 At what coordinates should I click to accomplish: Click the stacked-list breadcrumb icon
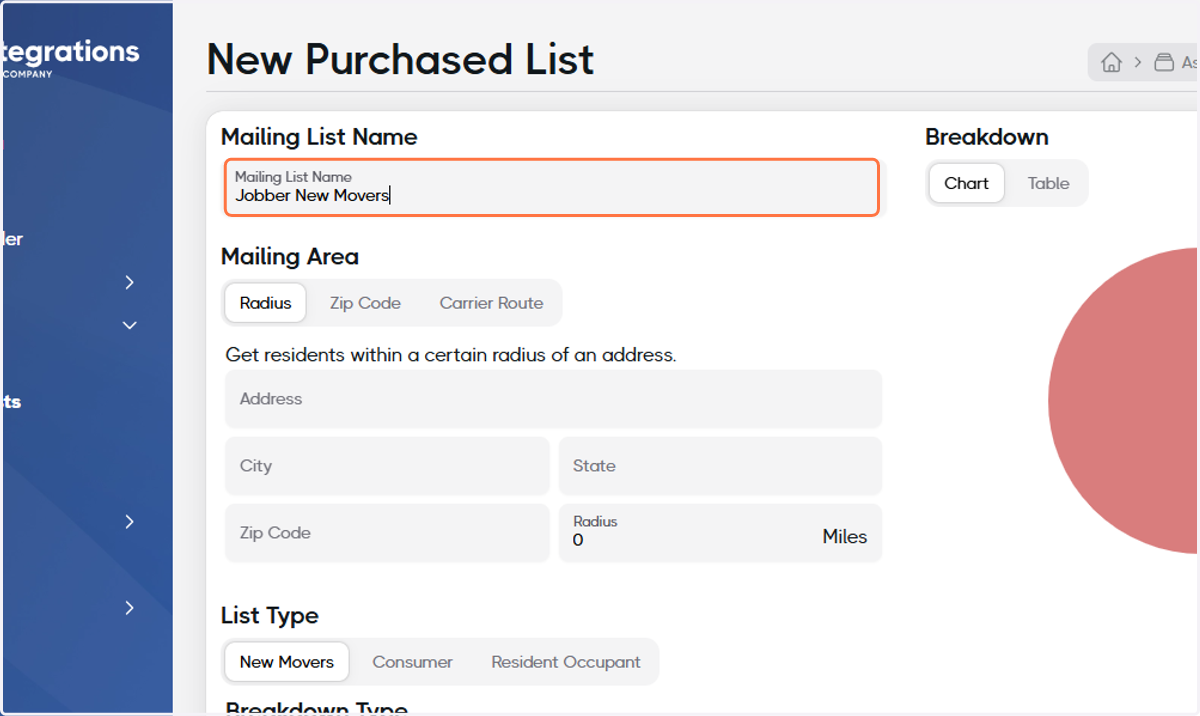pyautogui.click(x=1163, y=62)
